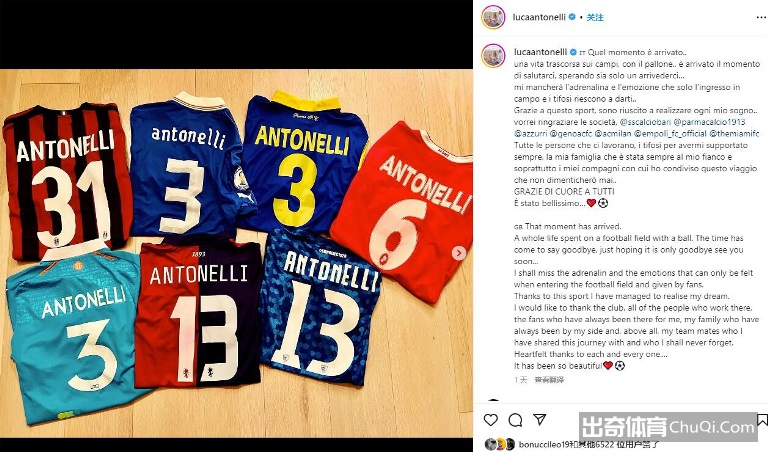The width and height of the screenshot is (768, 452).
Task: Go to next photo arrow
Action: [x=459, y=253]
